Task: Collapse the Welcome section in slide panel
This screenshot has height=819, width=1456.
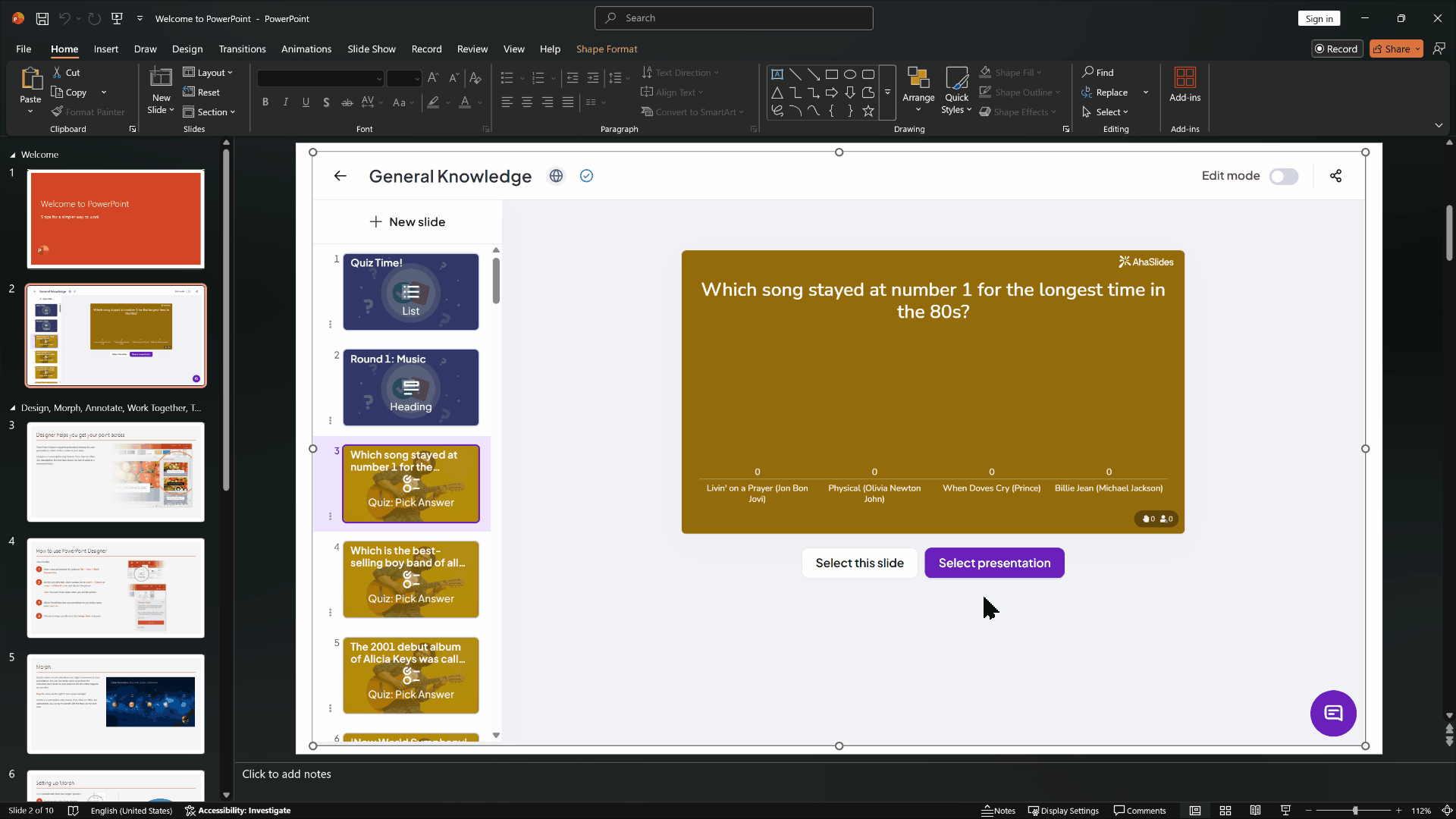Action: (x=13, y=155)
